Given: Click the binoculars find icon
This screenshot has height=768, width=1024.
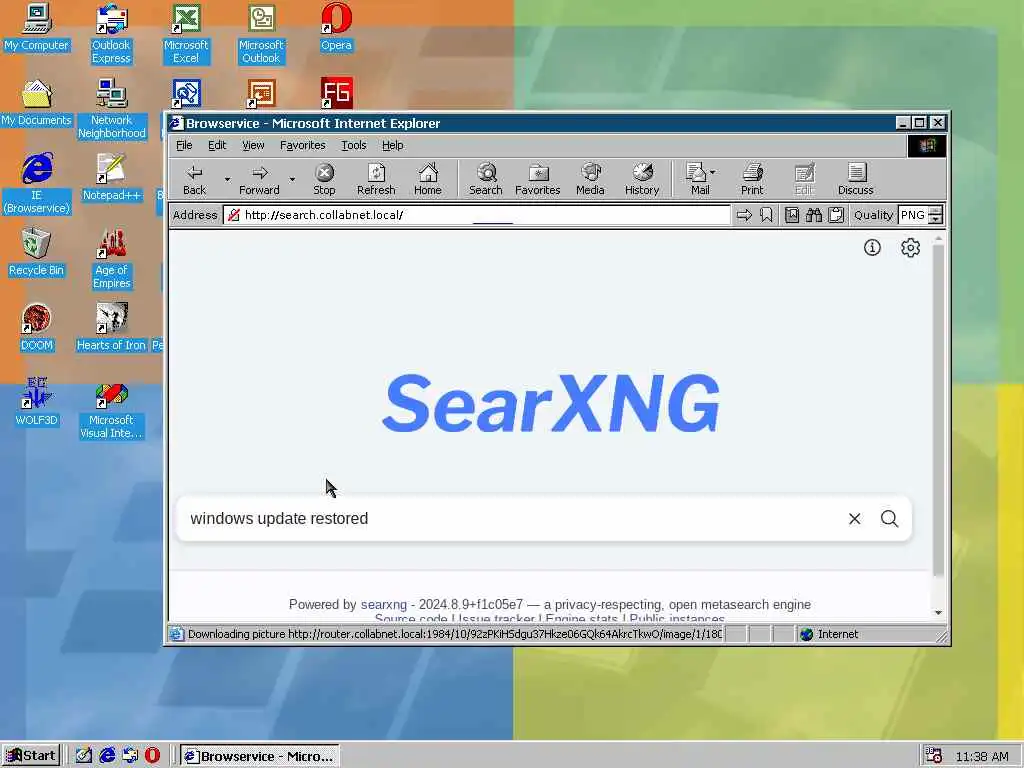Looking at the screenshot, I should (x=814, y=215).
